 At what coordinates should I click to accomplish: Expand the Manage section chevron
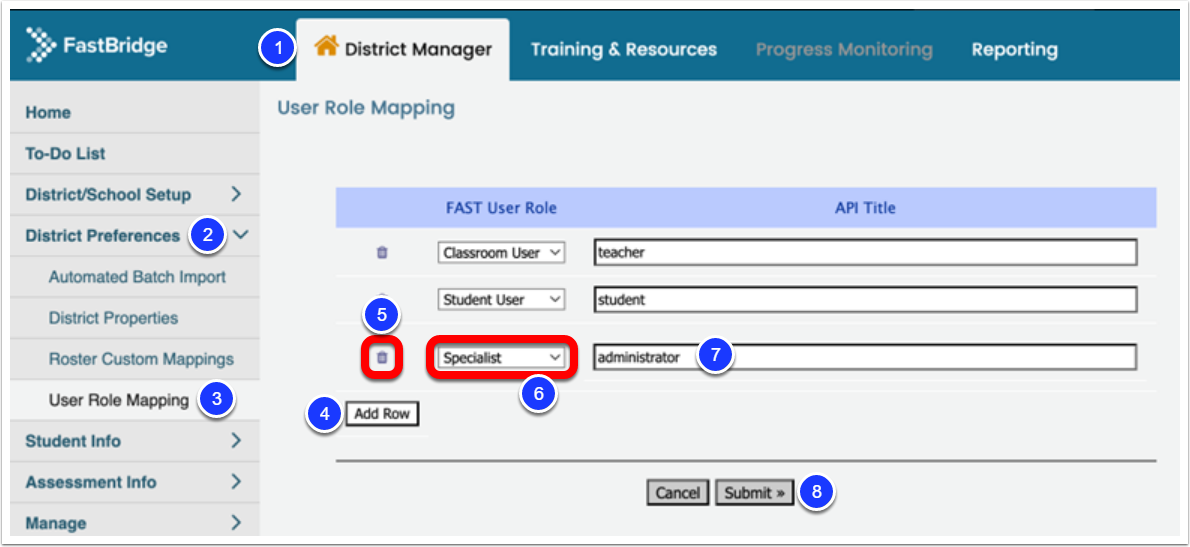point(236,523)
